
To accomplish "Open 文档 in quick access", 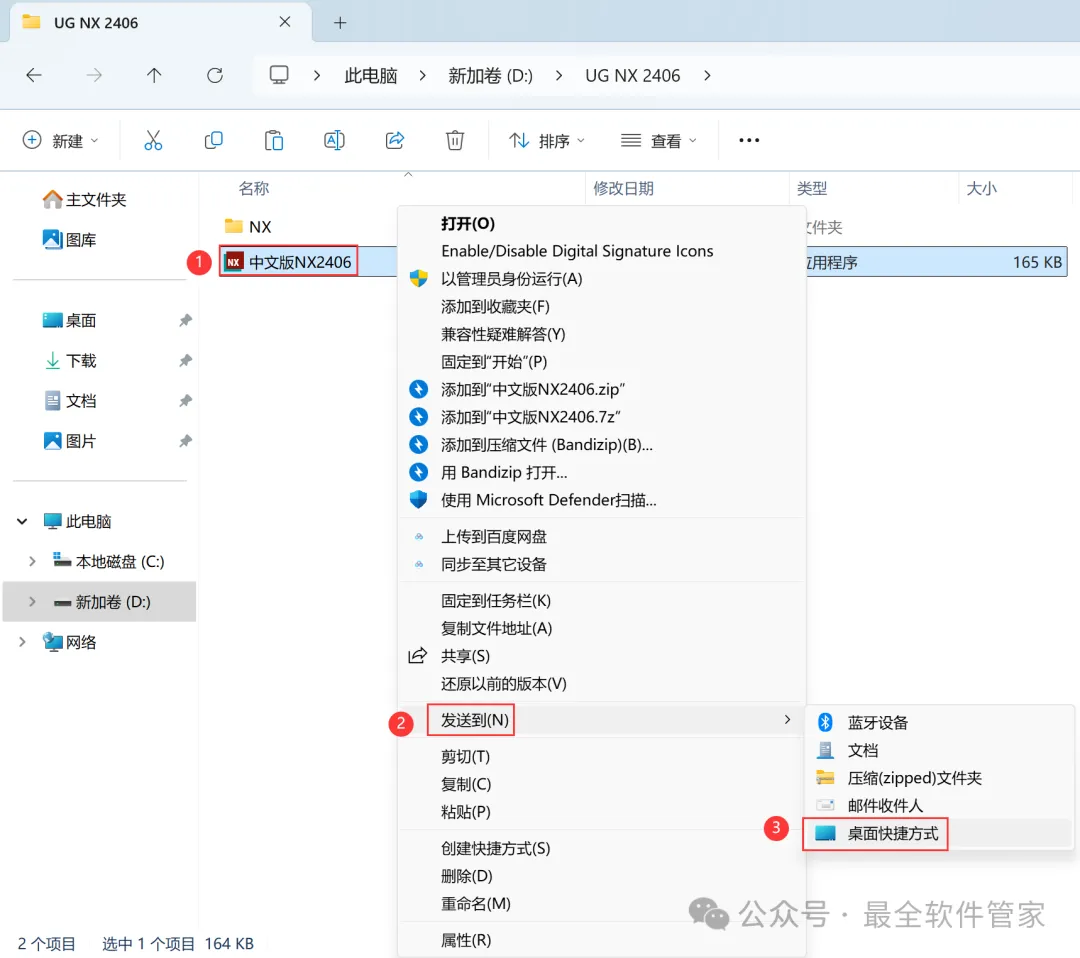I will click(70, 401).
